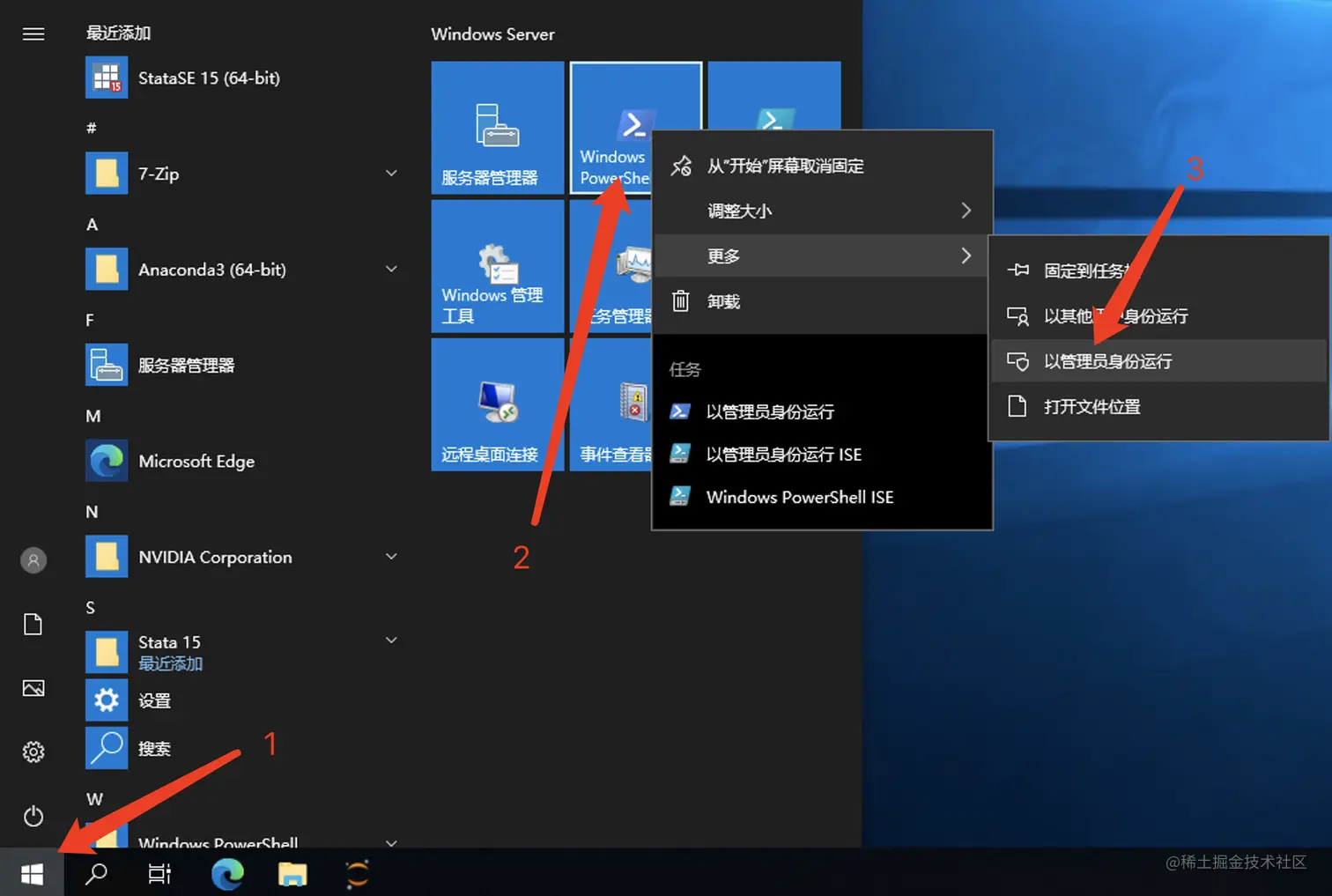
Task: Click the user account icon in sidebar
Action: [33, 560]
